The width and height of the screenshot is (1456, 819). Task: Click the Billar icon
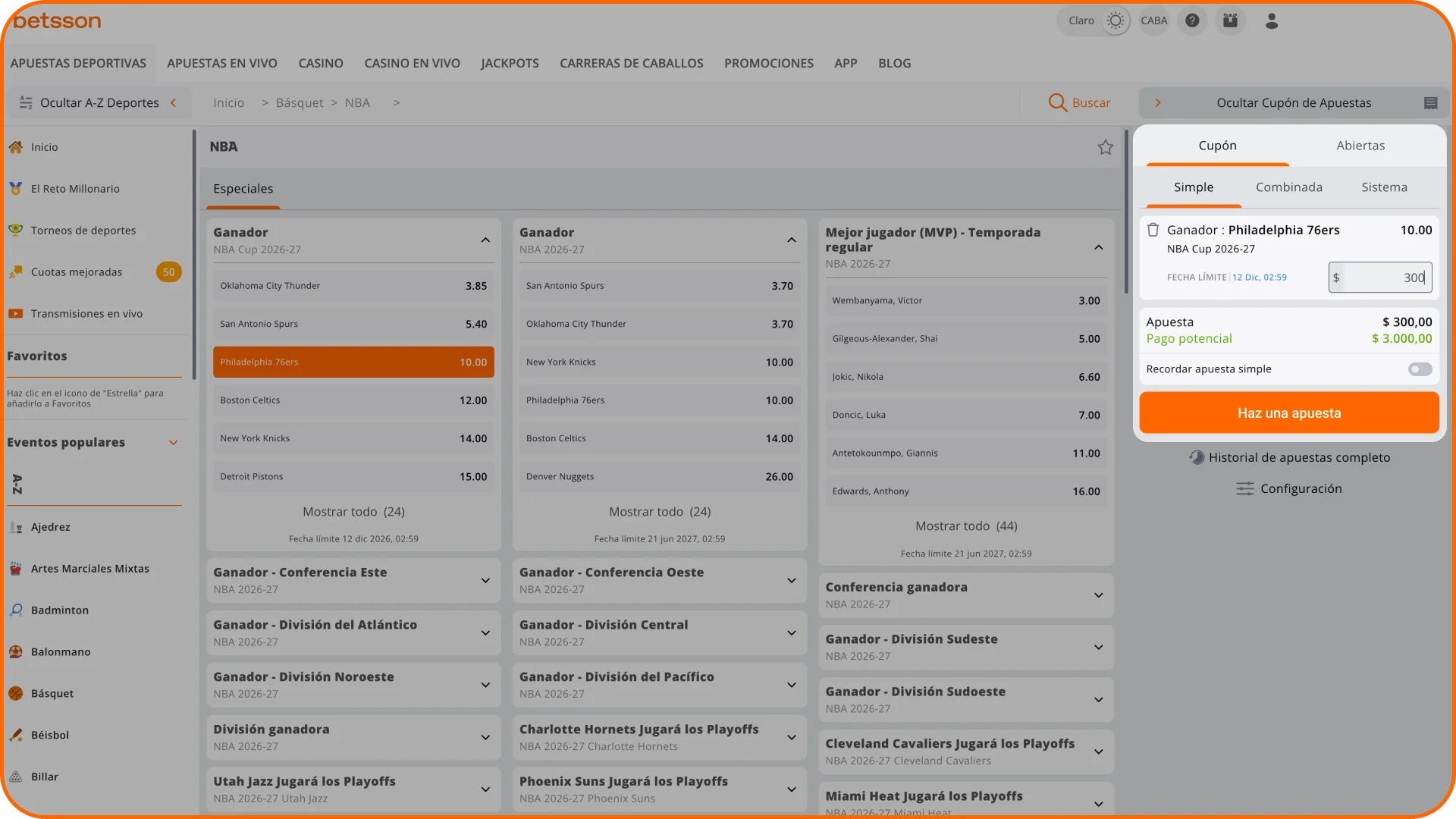click(x=16, y=777)
